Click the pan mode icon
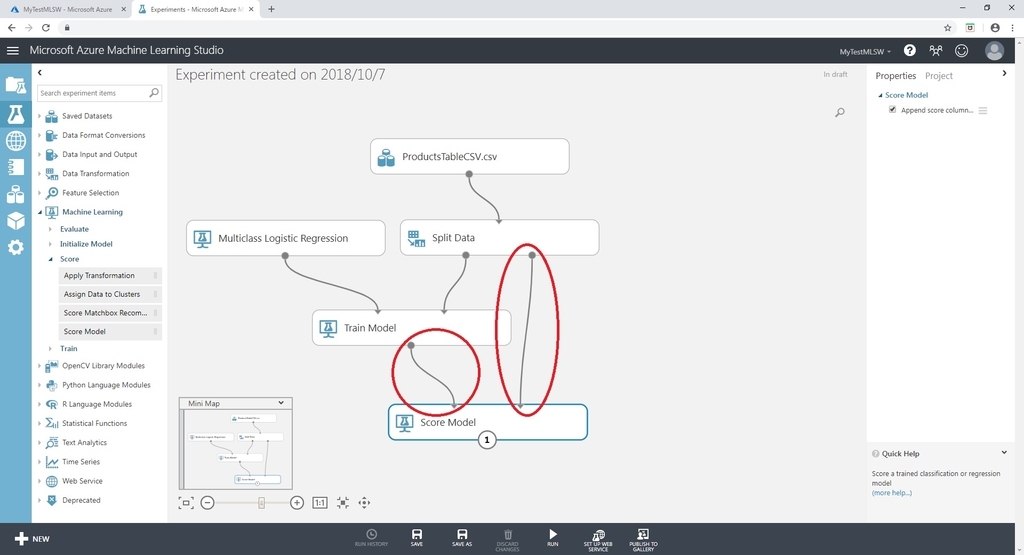Screen dimensions: 1024x555 (x=364, y=503)
